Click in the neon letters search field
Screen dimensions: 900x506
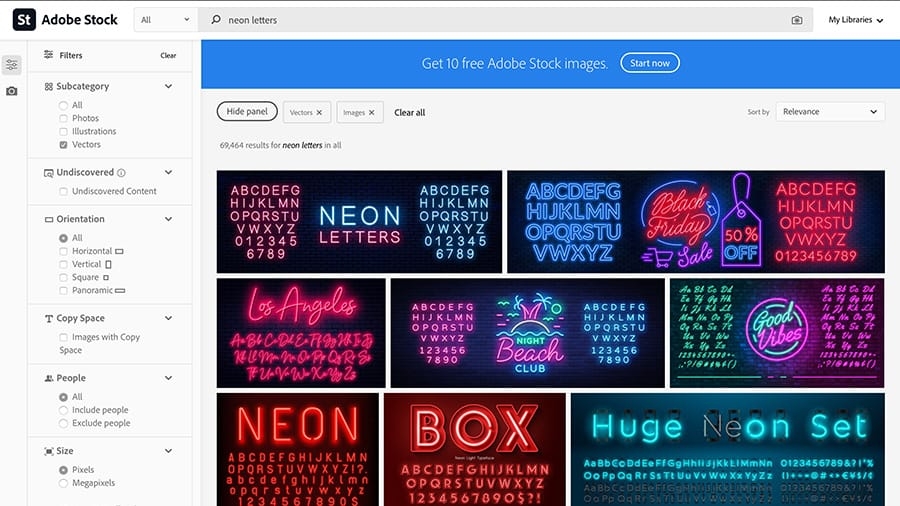pos(505,20)
